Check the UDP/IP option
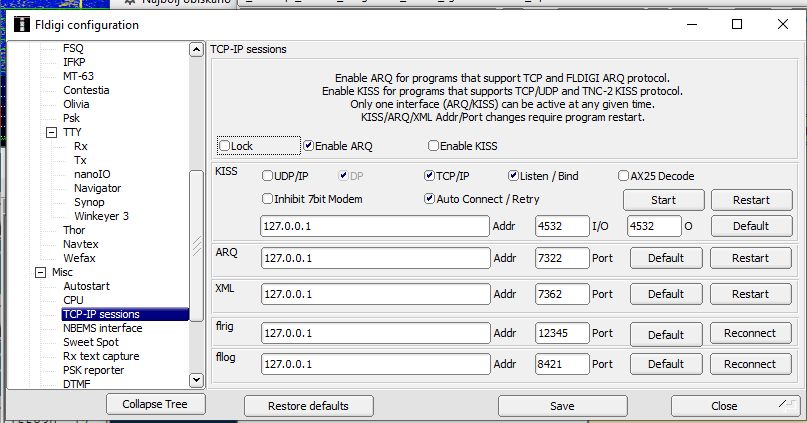This screenshot has height=423, width=807. [267, 176]
